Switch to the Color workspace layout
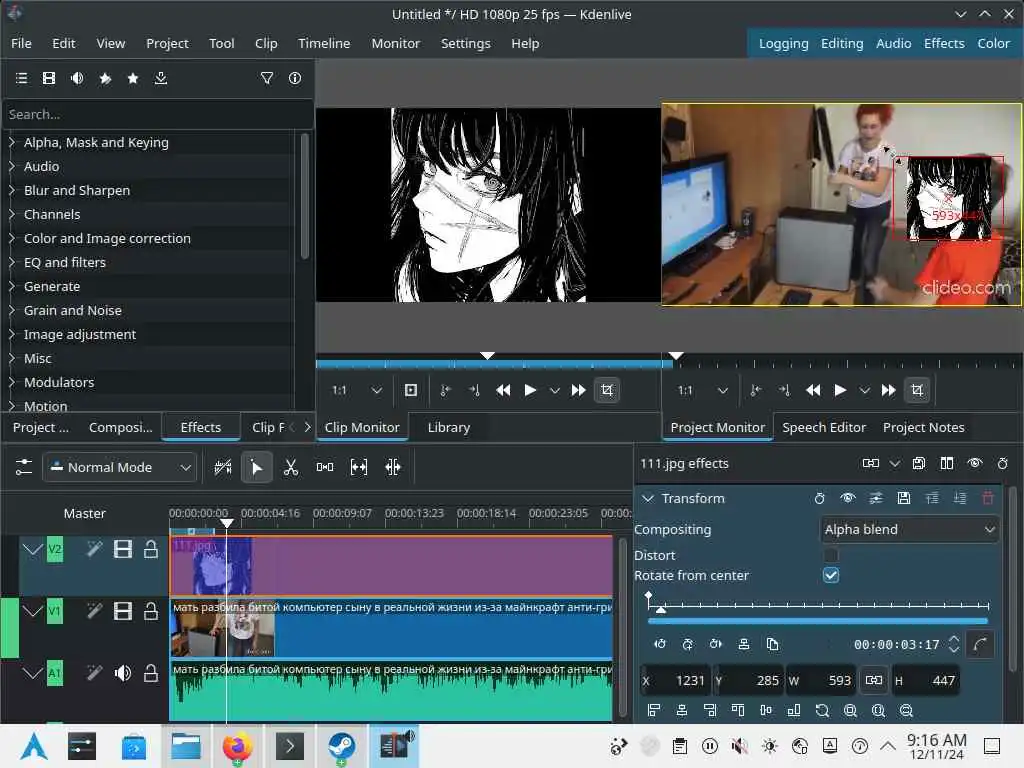The width and height of the screenshot is (1024, 768). 993,43
